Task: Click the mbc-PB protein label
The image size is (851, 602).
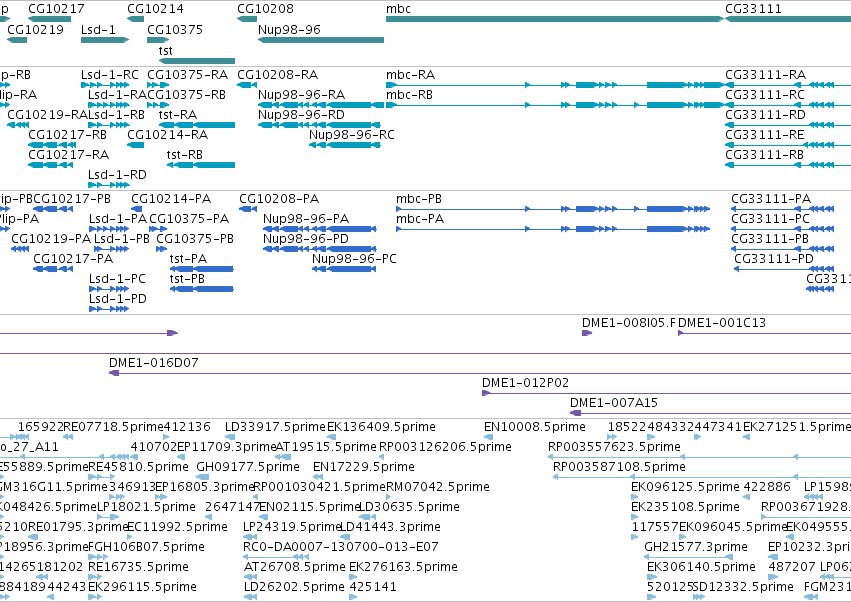Action: 418,199
